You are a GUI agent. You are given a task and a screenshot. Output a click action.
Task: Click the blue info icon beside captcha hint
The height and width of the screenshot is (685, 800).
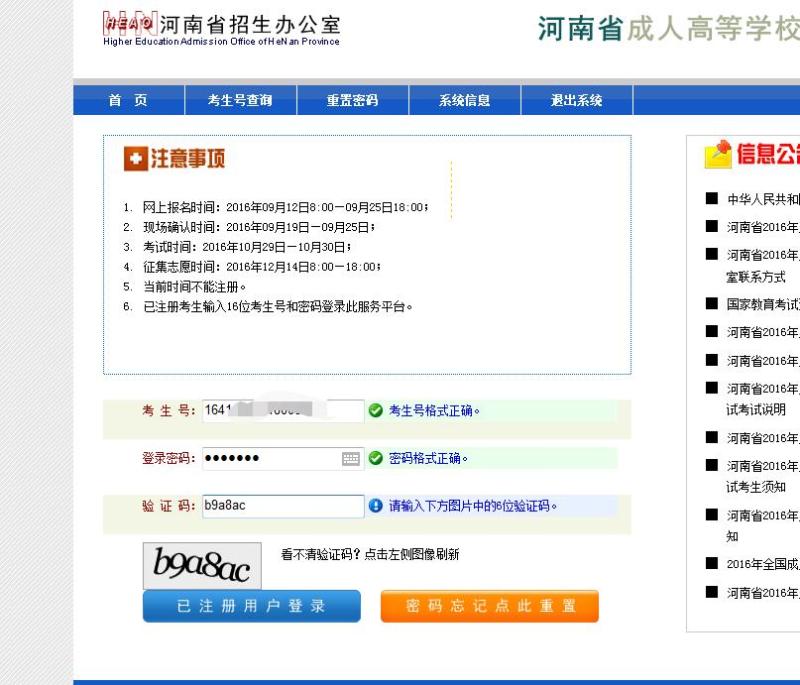[x=376, y=505]
